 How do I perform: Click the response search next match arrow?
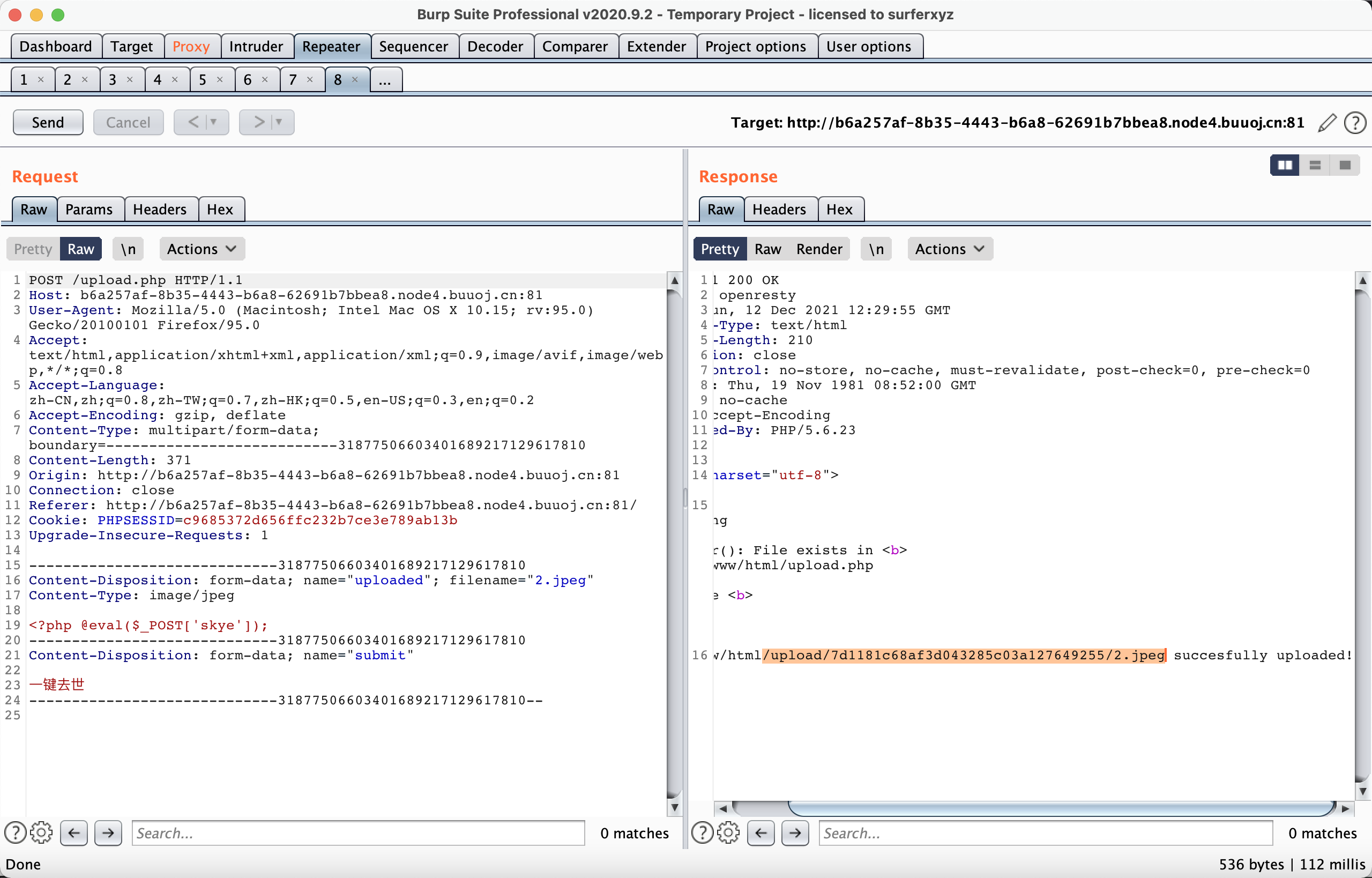[795, 833]
